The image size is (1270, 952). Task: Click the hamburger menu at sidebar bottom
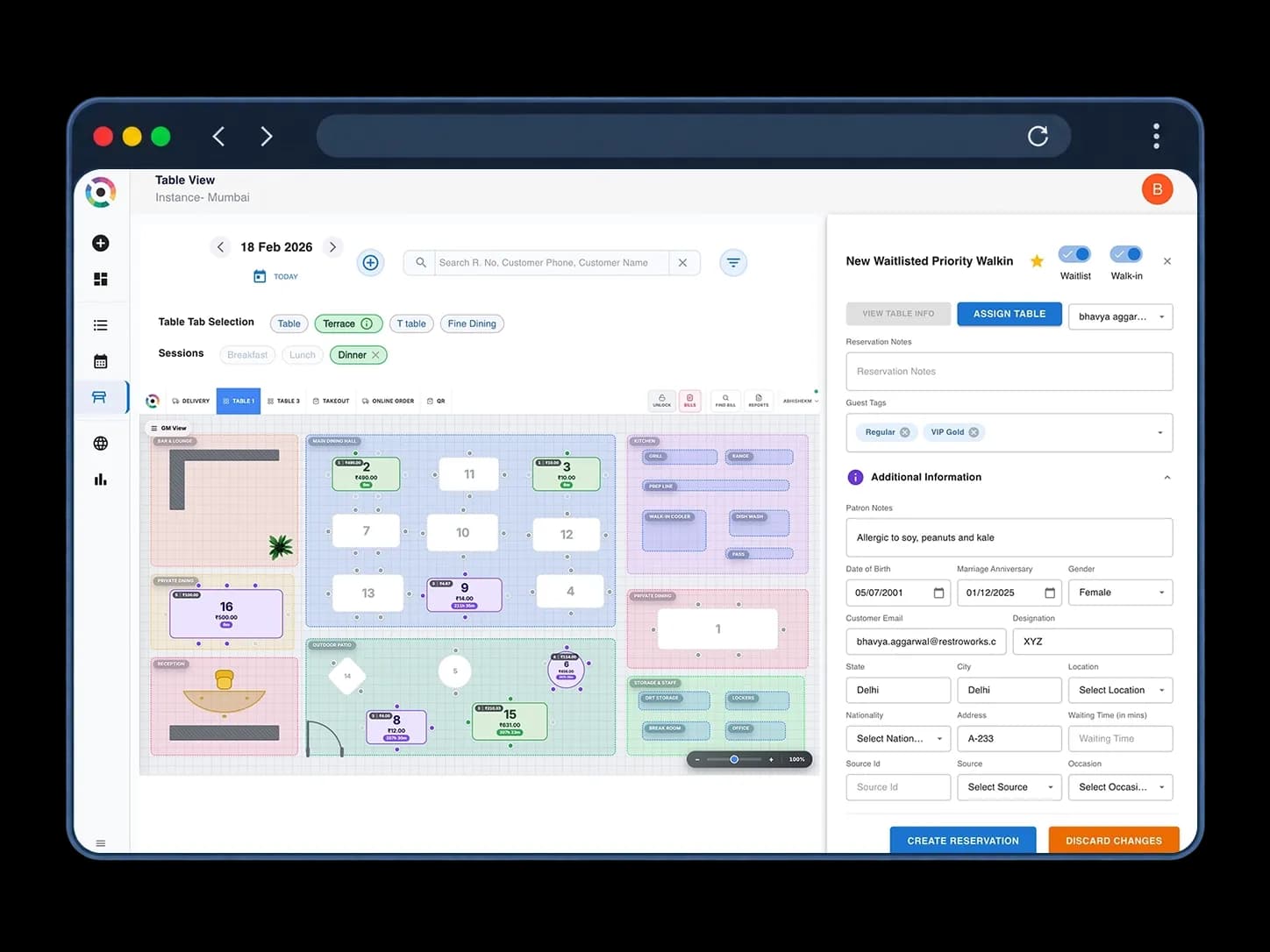101,843
